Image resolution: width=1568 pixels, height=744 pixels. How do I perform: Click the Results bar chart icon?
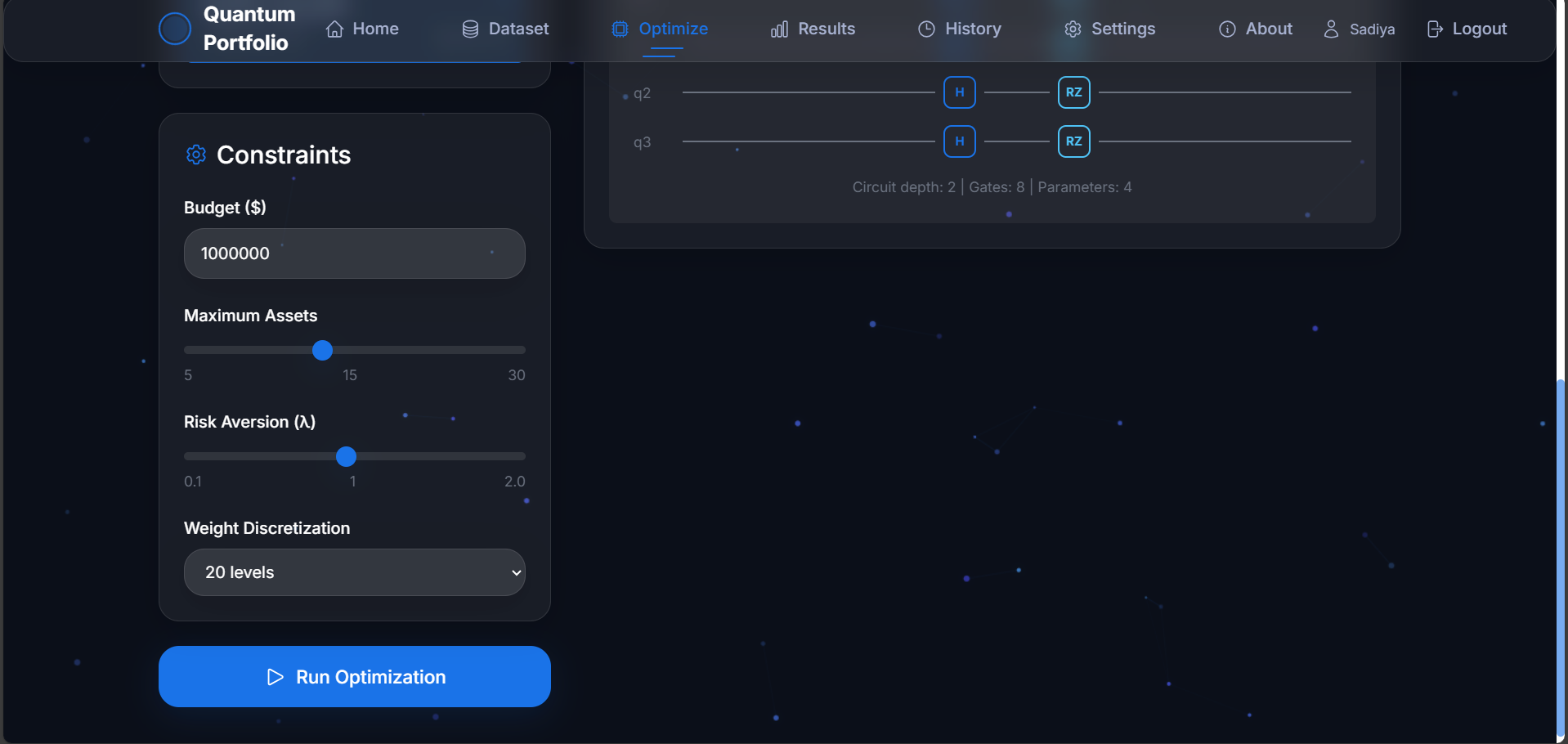(779, 29)
